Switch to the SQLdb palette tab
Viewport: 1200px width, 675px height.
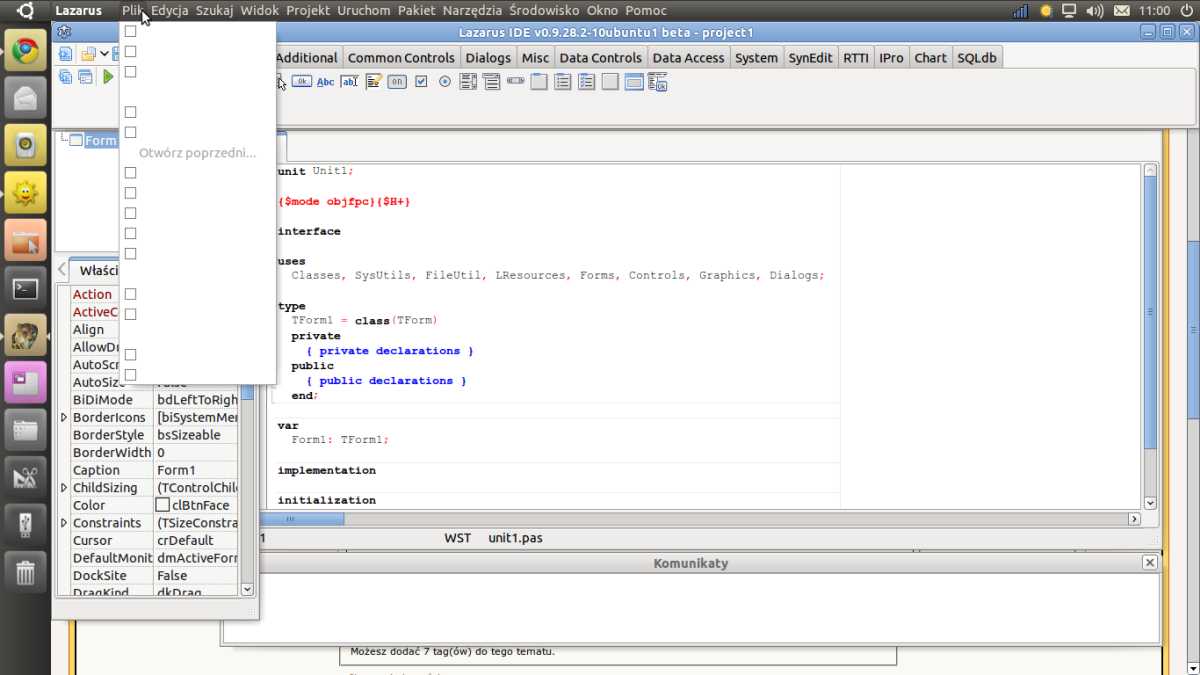tap(977, 58)
